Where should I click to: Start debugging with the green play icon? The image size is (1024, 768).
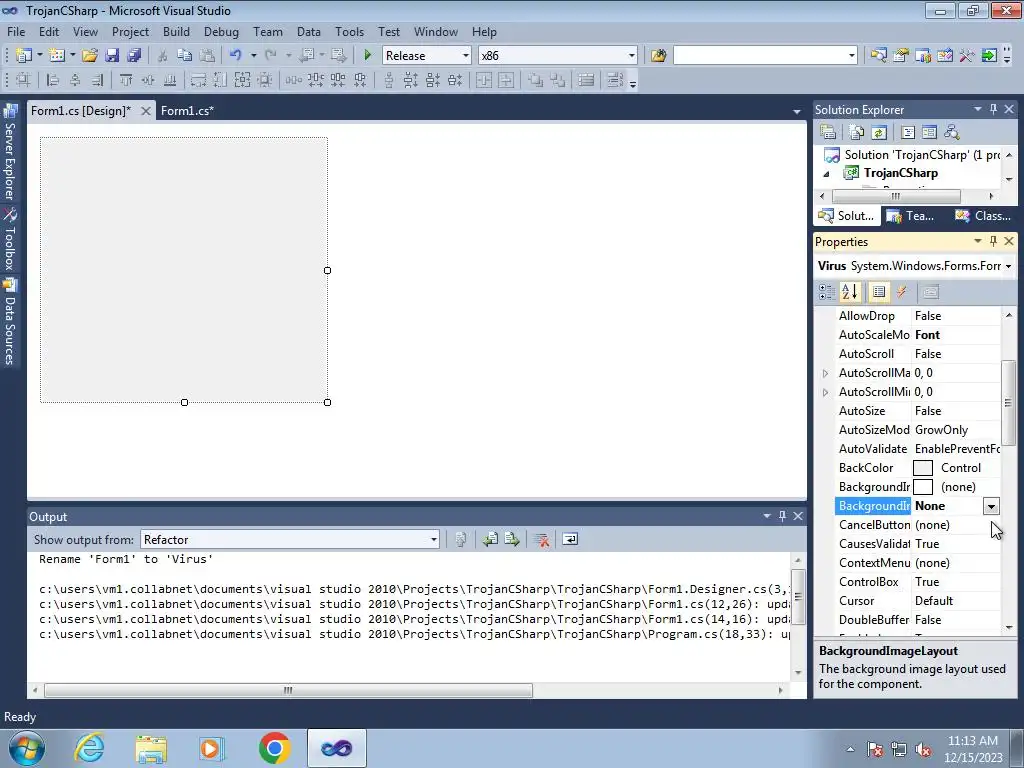coord(368,56)
